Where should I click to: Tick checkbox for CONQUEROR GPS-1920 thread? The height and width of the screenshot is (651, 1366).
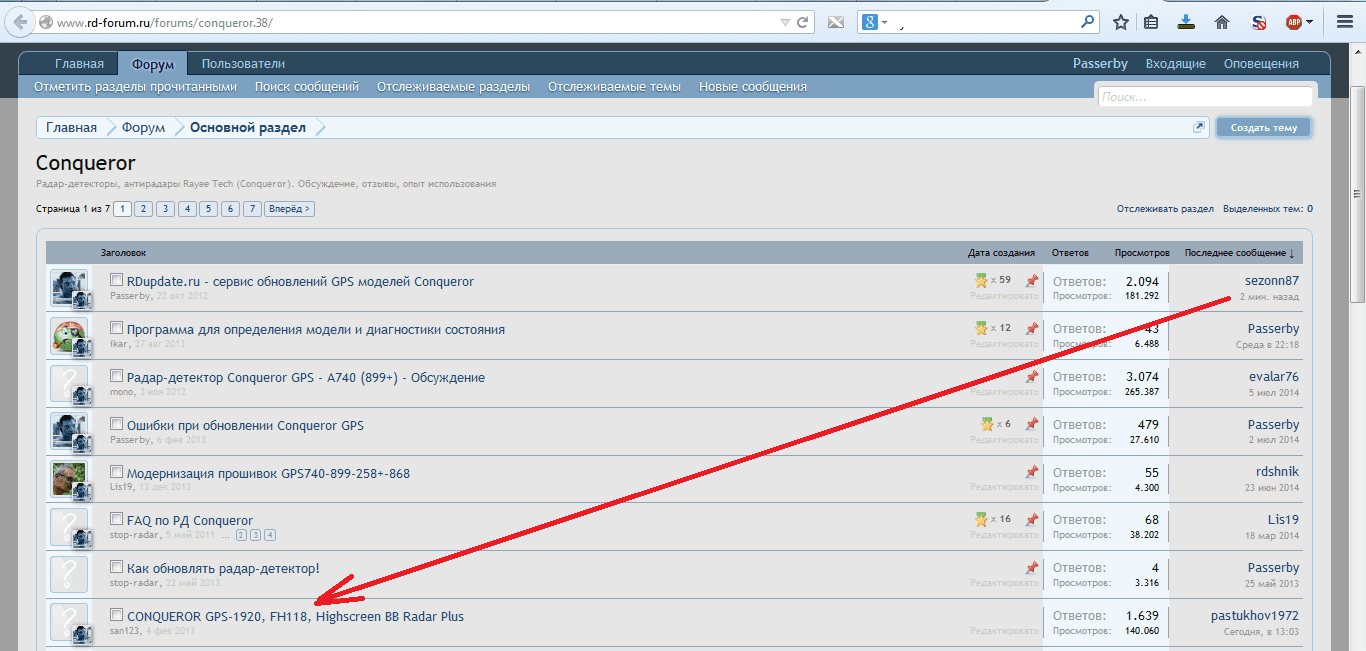point(116,616)
